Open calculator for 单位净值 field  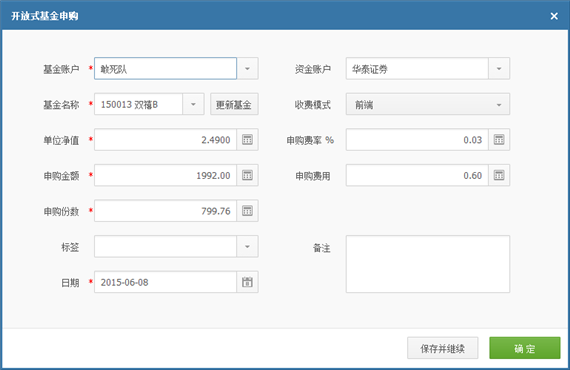click(x=248, y=140)
